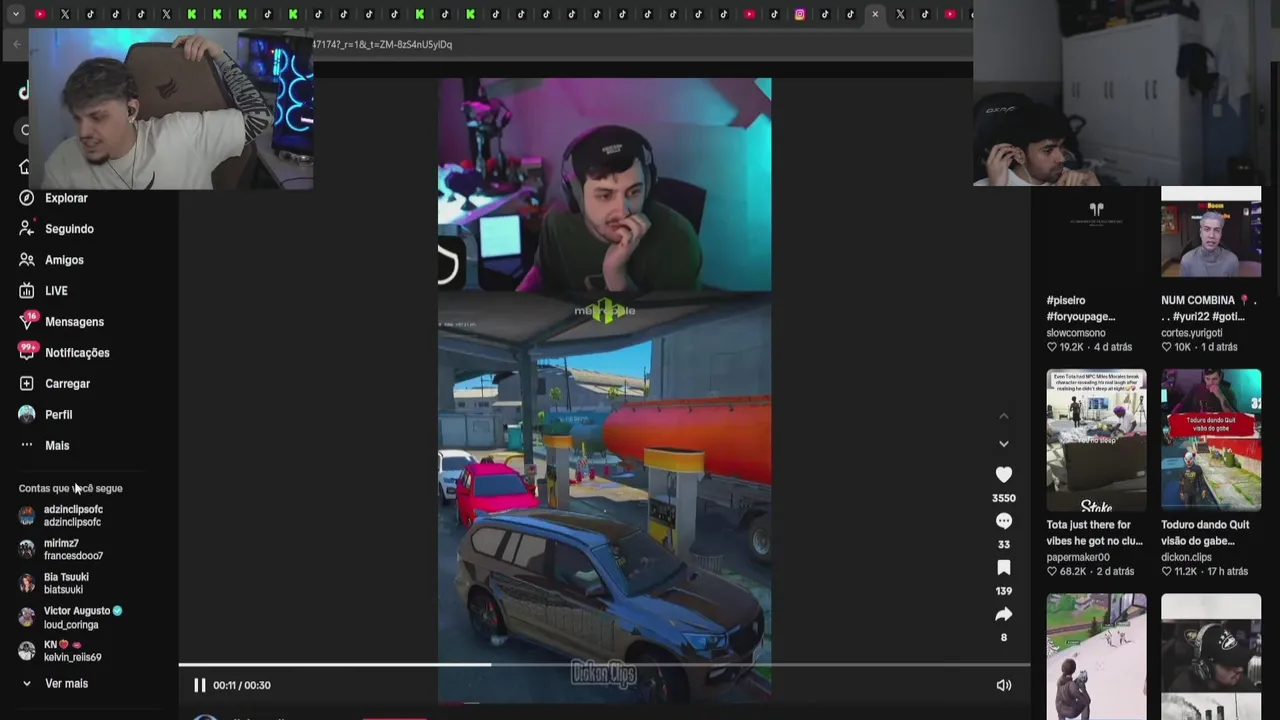Open Toduro dando Quit video thumbnail
This screenshot has width=1280, height=720.
click(x=1211, y=440)
